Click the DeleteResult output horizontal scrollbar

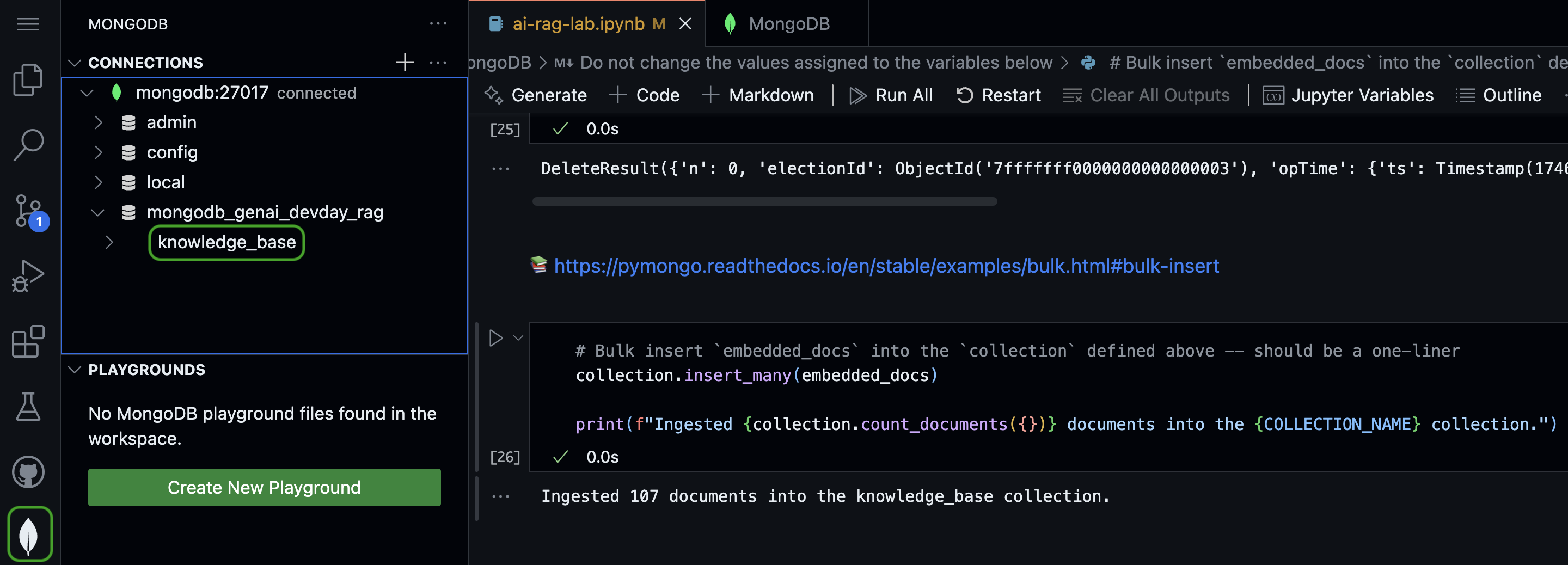pos(764,201)
